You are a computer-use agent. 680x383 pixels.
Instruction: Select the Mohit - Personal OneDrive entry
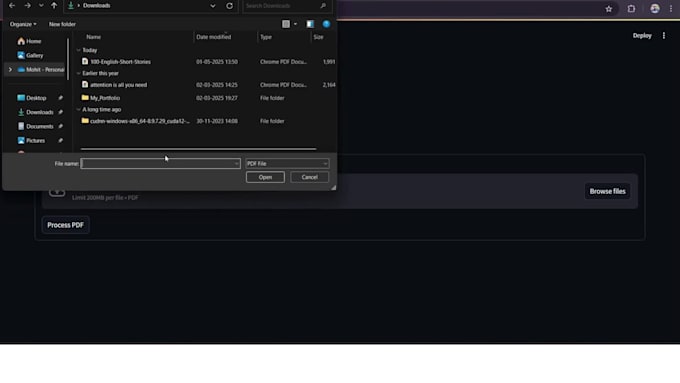(41, 69)
